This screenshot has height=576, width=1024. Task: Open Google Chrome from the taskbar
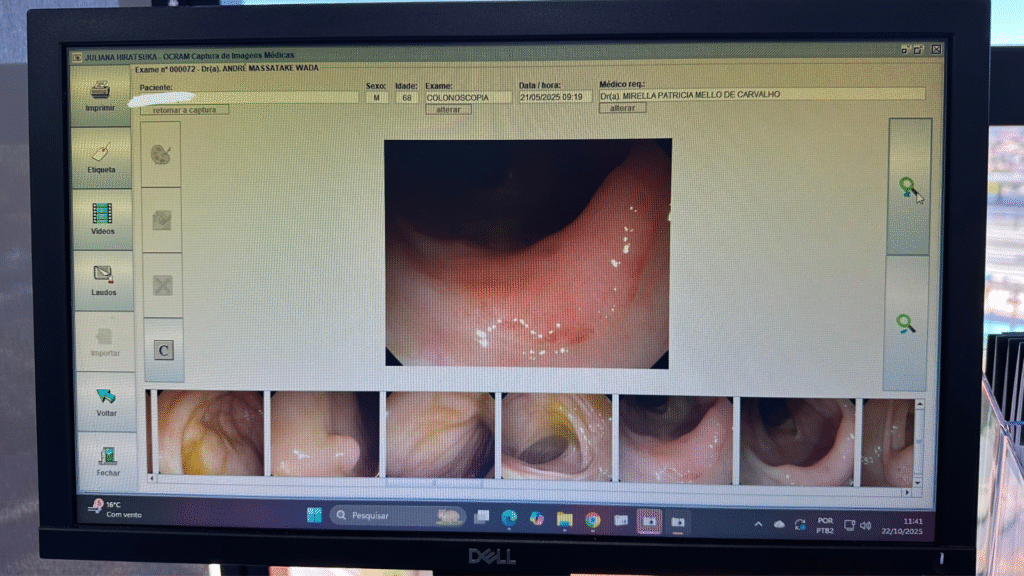pyautogui.click(x=592, y=520)
